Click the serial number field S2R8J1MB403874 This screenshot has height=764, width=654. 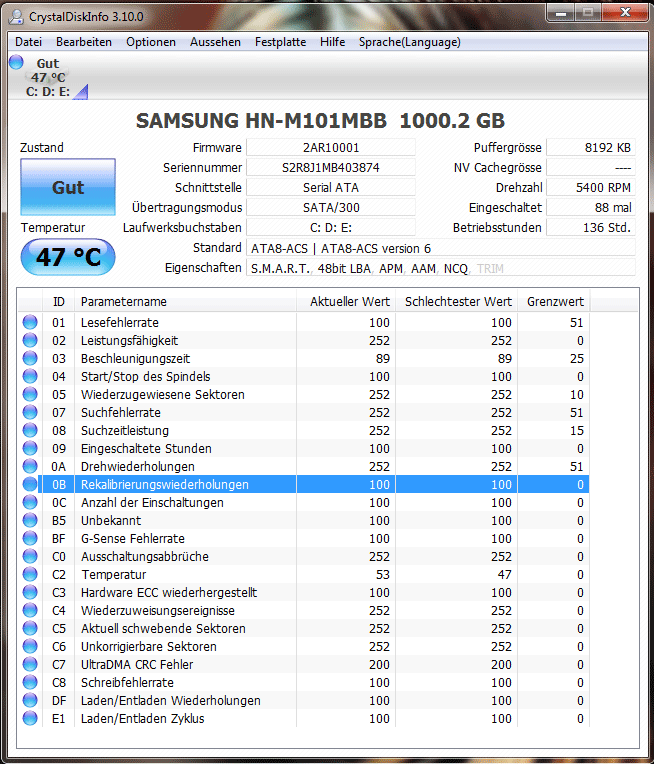click(331, 168)
